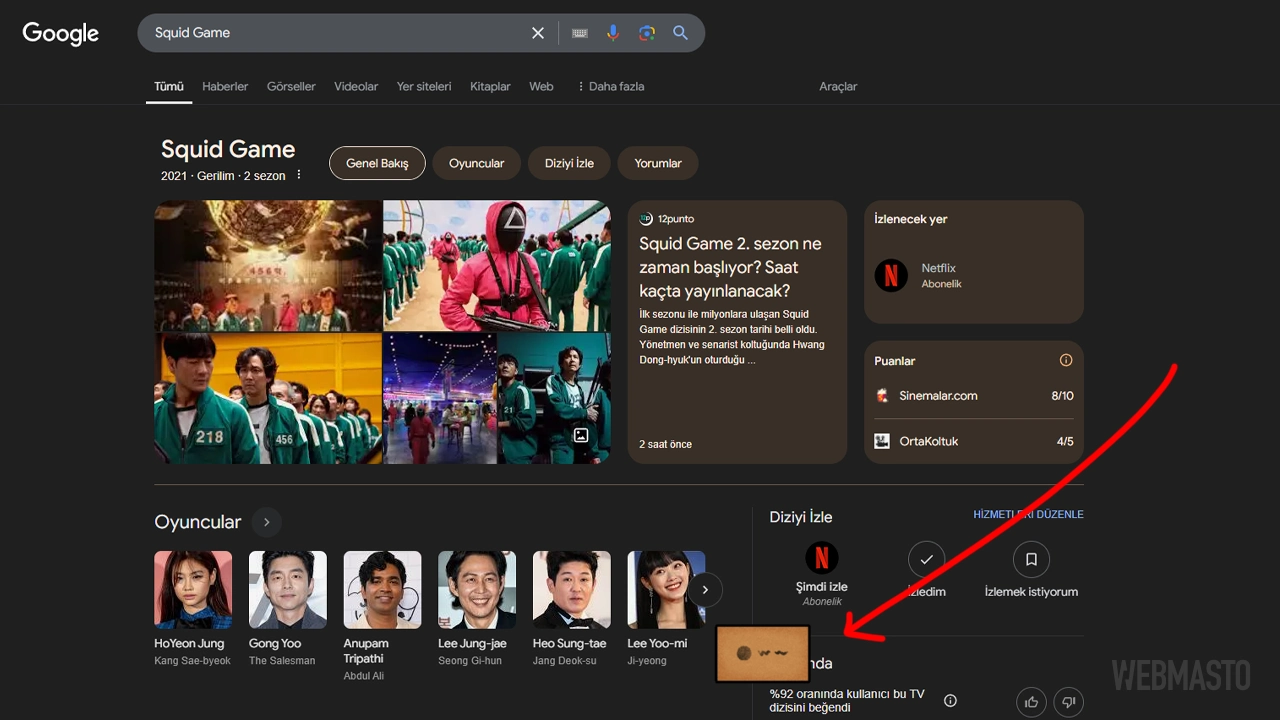This screenshot has height=720, width=1280.
Task: Select the Yorumlar chip
Action: (658, 163)
